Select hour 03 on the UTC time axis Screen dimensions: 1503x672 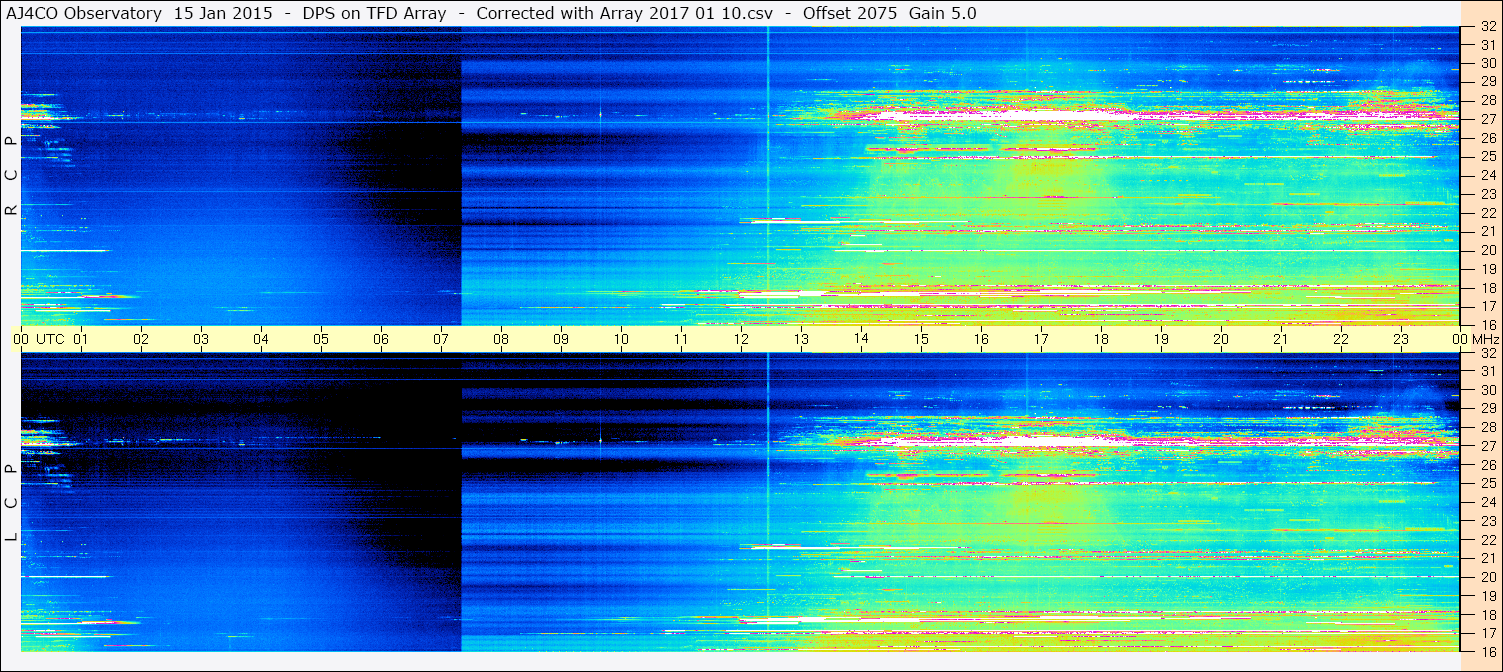tap(201, 339)
